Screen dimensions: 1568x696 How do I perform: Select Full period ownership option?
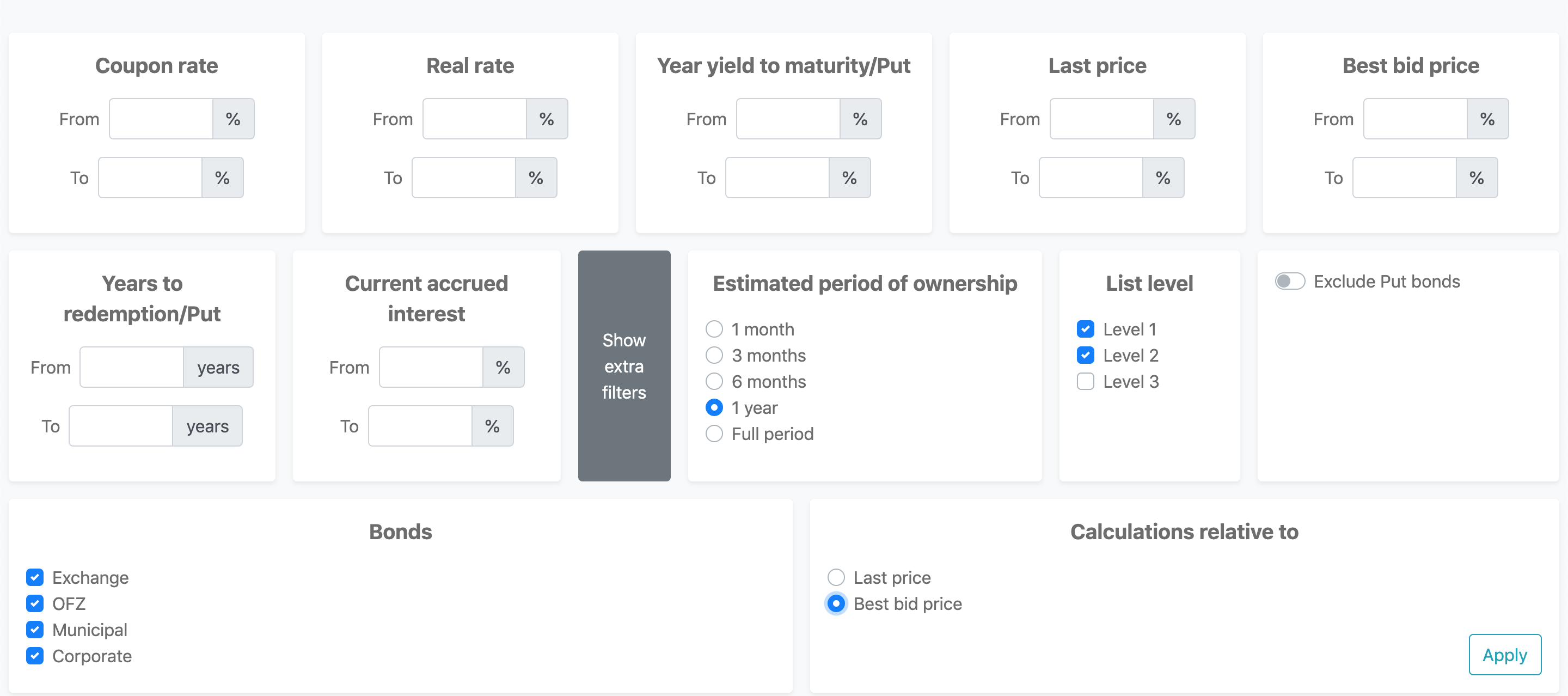coord(713,434)
